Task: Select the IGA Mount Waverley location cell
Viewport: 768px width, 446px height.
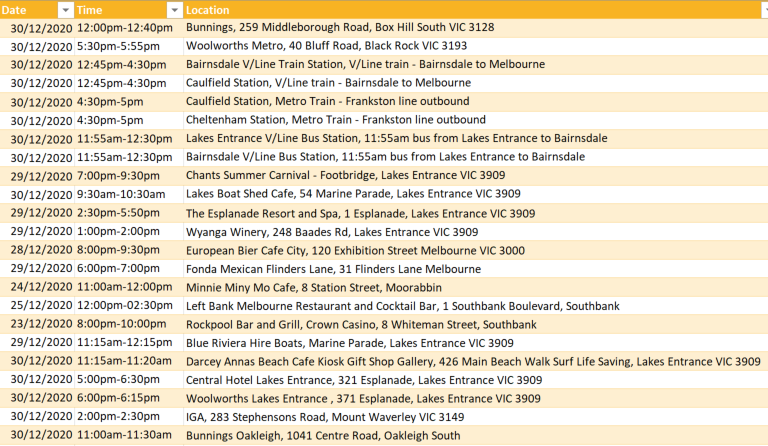Action: tap(476, 417)
